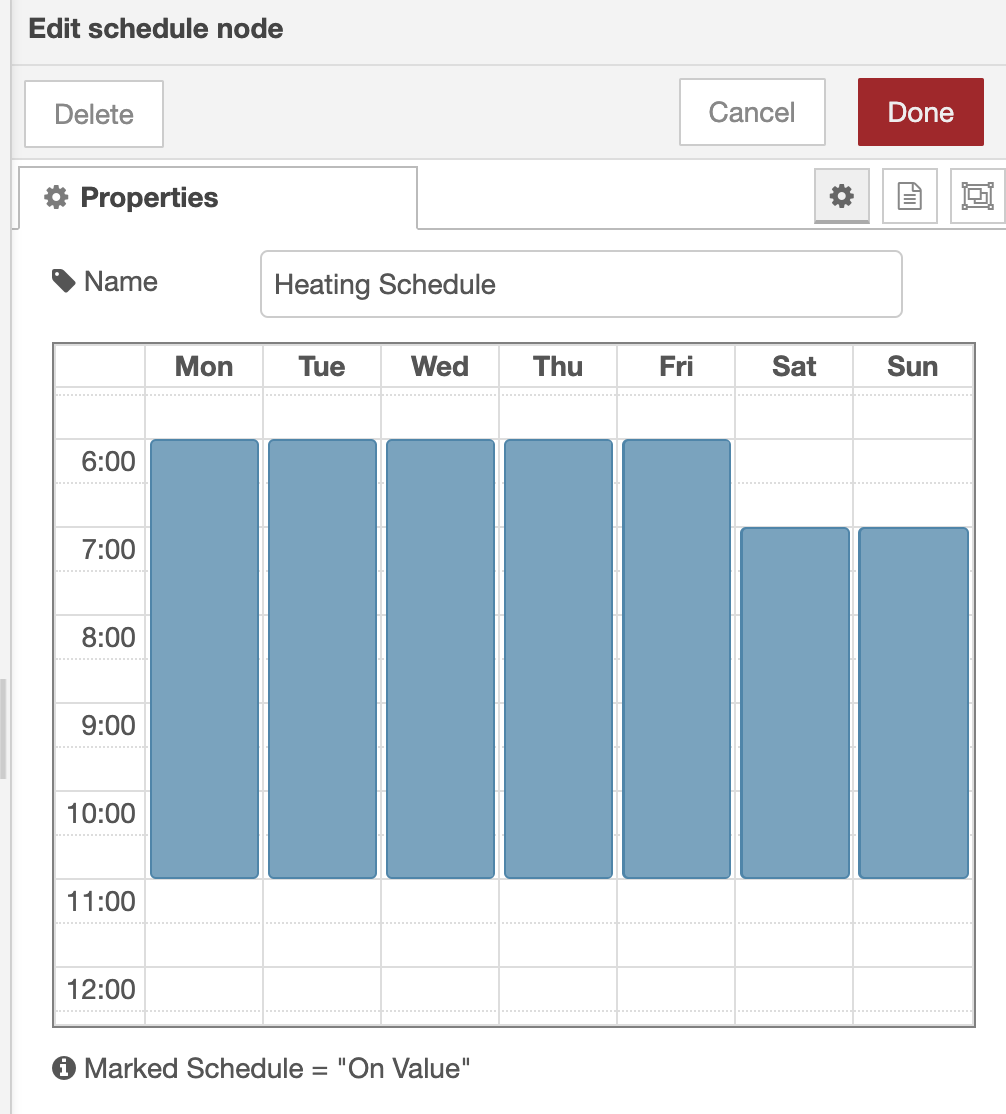Open the node description editor icon

(x=909, y=196)
